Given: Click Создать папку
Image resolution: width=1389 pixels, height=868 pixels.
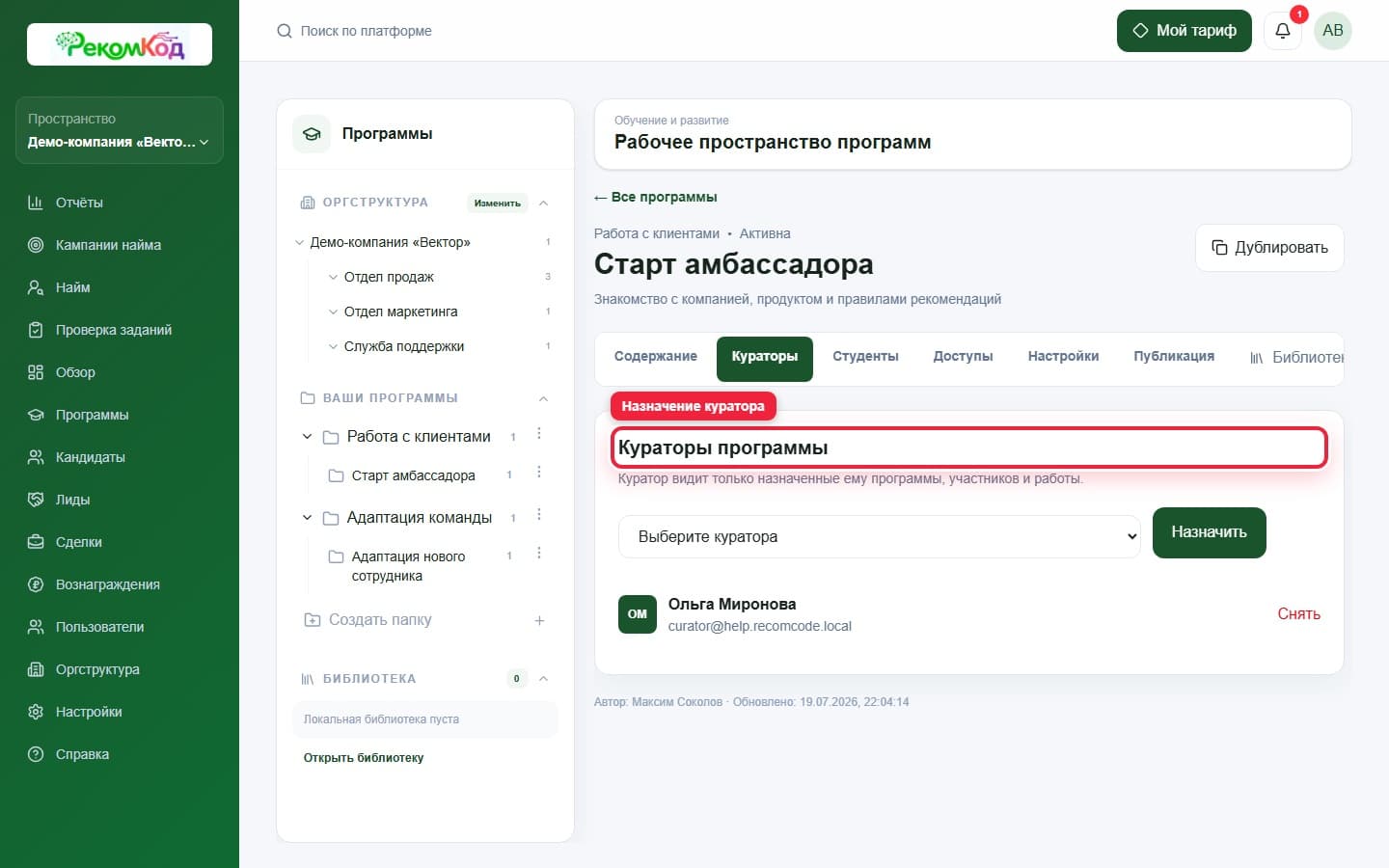Looking at the screenshot, I should coord(380,620).
